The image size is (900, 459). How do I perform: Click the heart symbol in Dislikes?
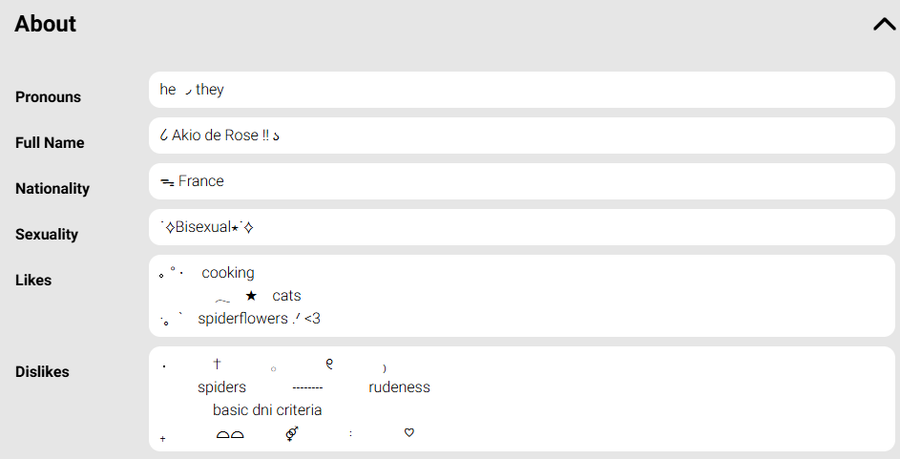[x=409, y=433]
